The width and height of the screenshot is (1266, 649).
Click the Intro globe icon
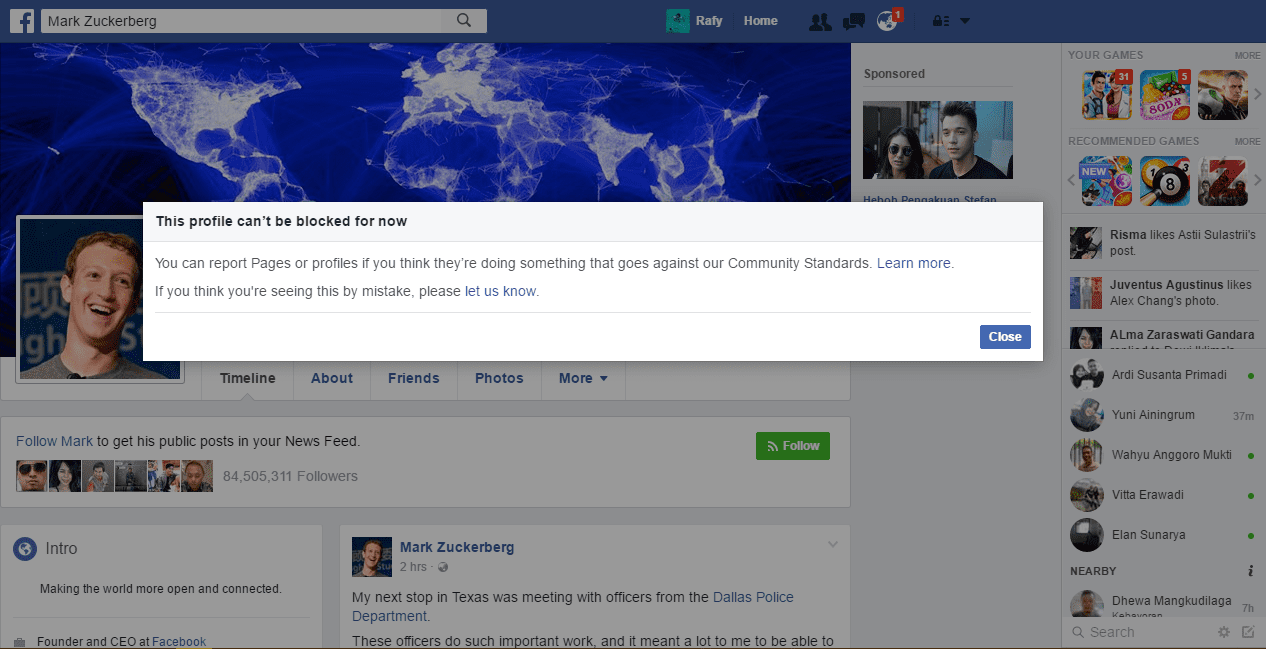point(25,549)
